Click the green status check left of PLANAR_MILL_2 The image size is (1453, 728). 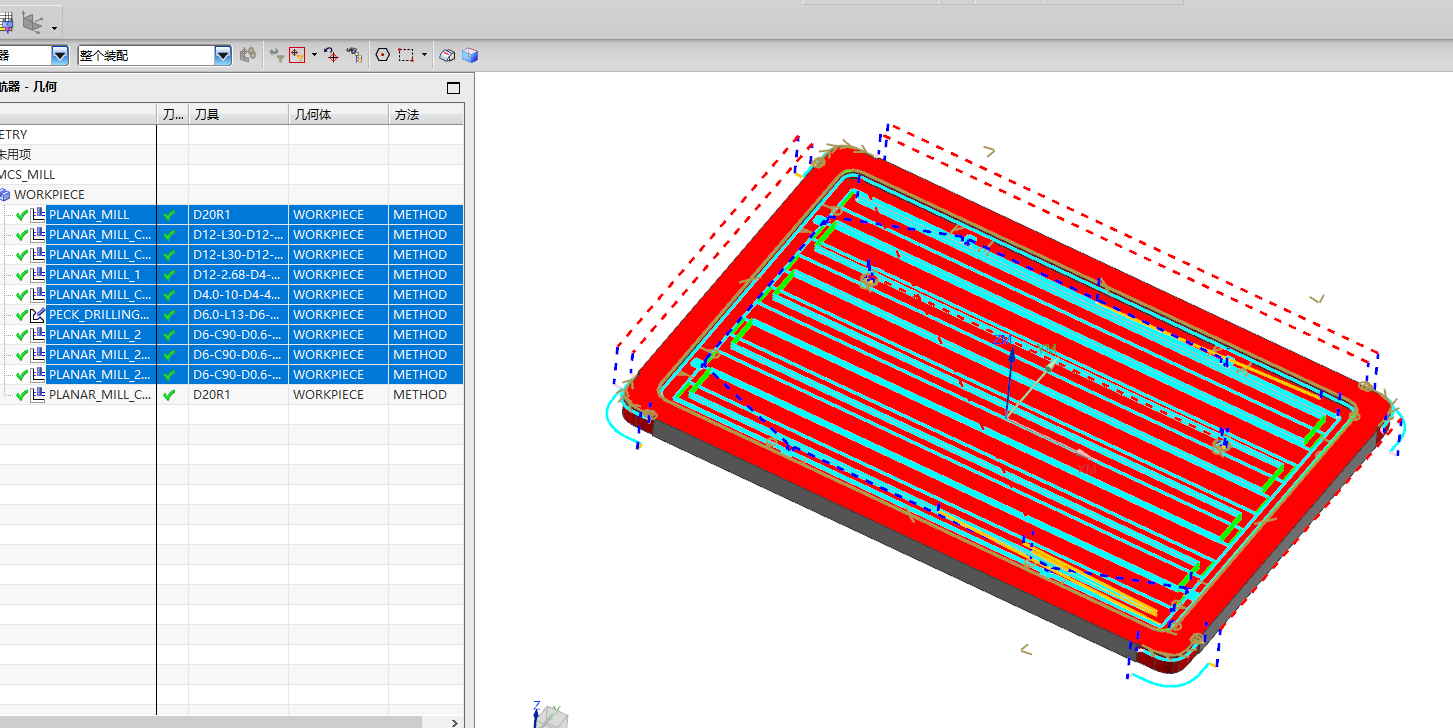click(22, 335)
